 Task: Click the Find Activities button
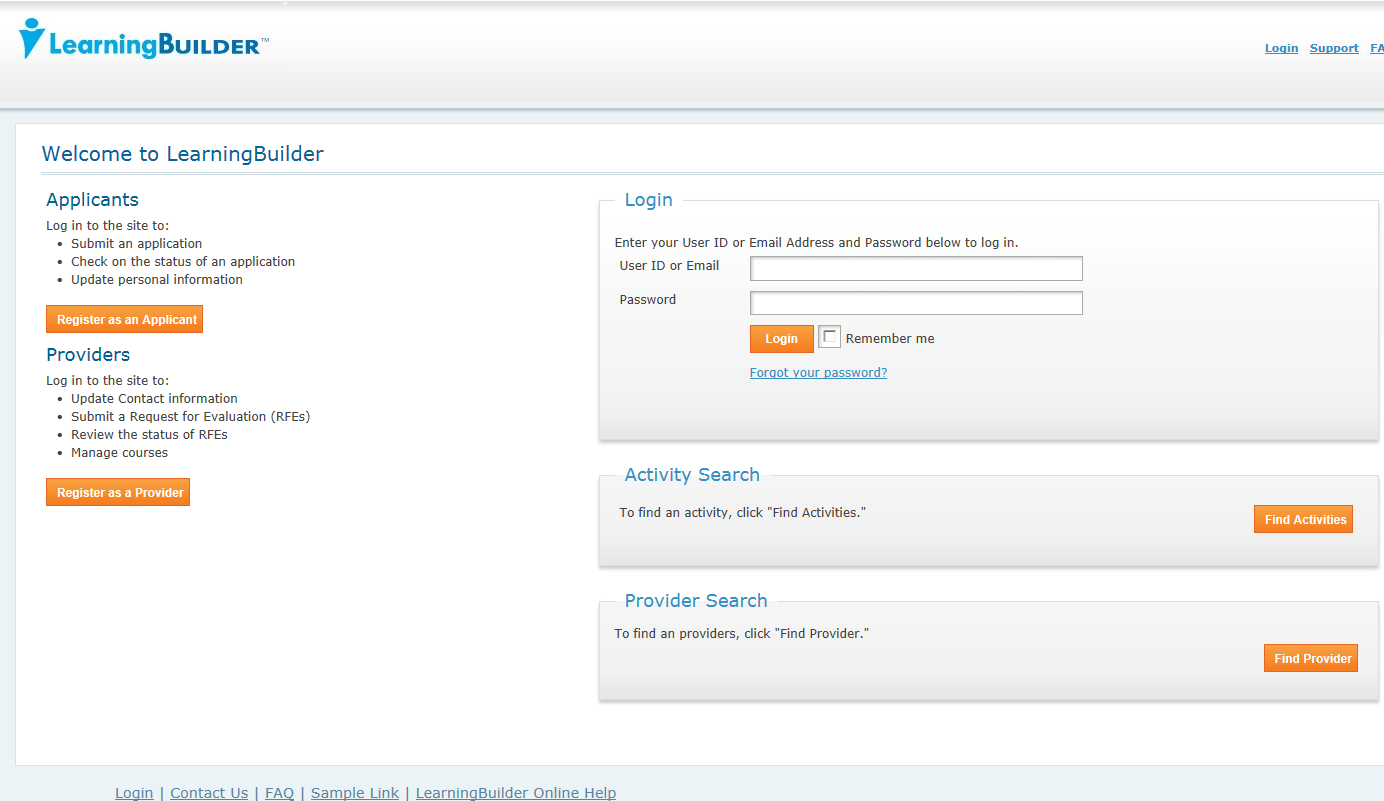coord(1303,519)
